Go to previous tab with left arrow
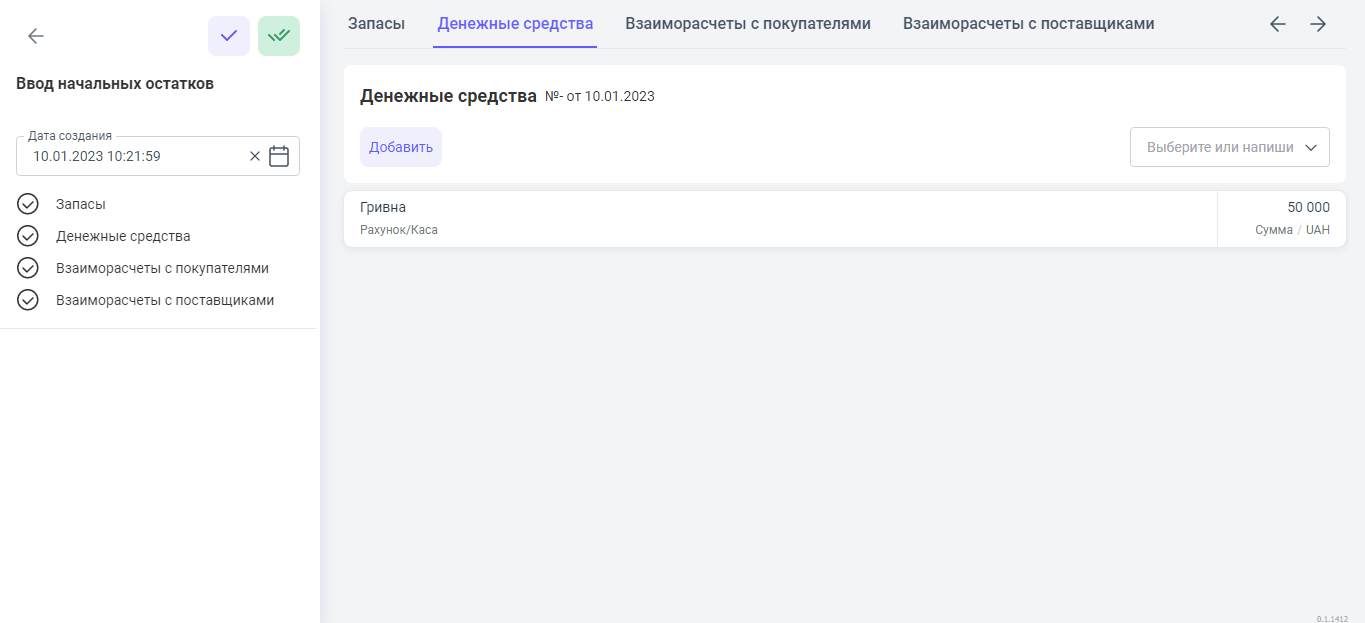The height and width of the screenshot is (623, 1365). pyautogui.click(x=1277, y=24)
